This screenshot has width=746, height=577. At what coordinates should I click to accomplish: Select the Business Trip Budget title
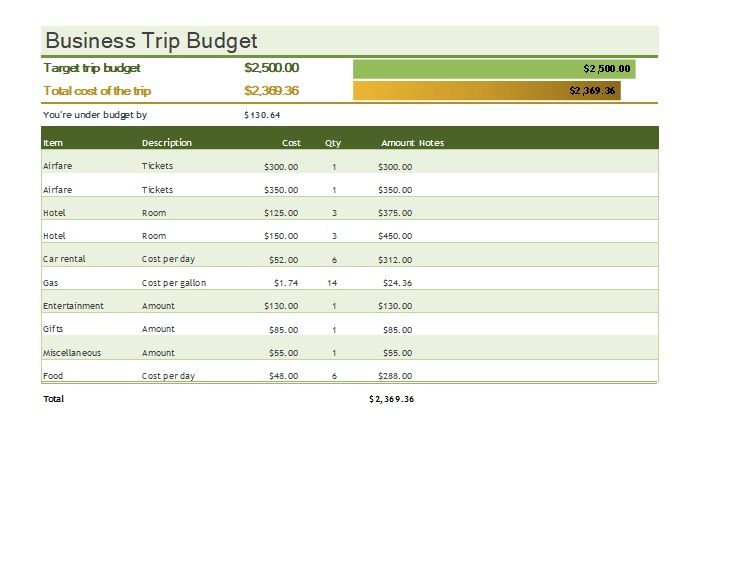click(x=151, y=41)
